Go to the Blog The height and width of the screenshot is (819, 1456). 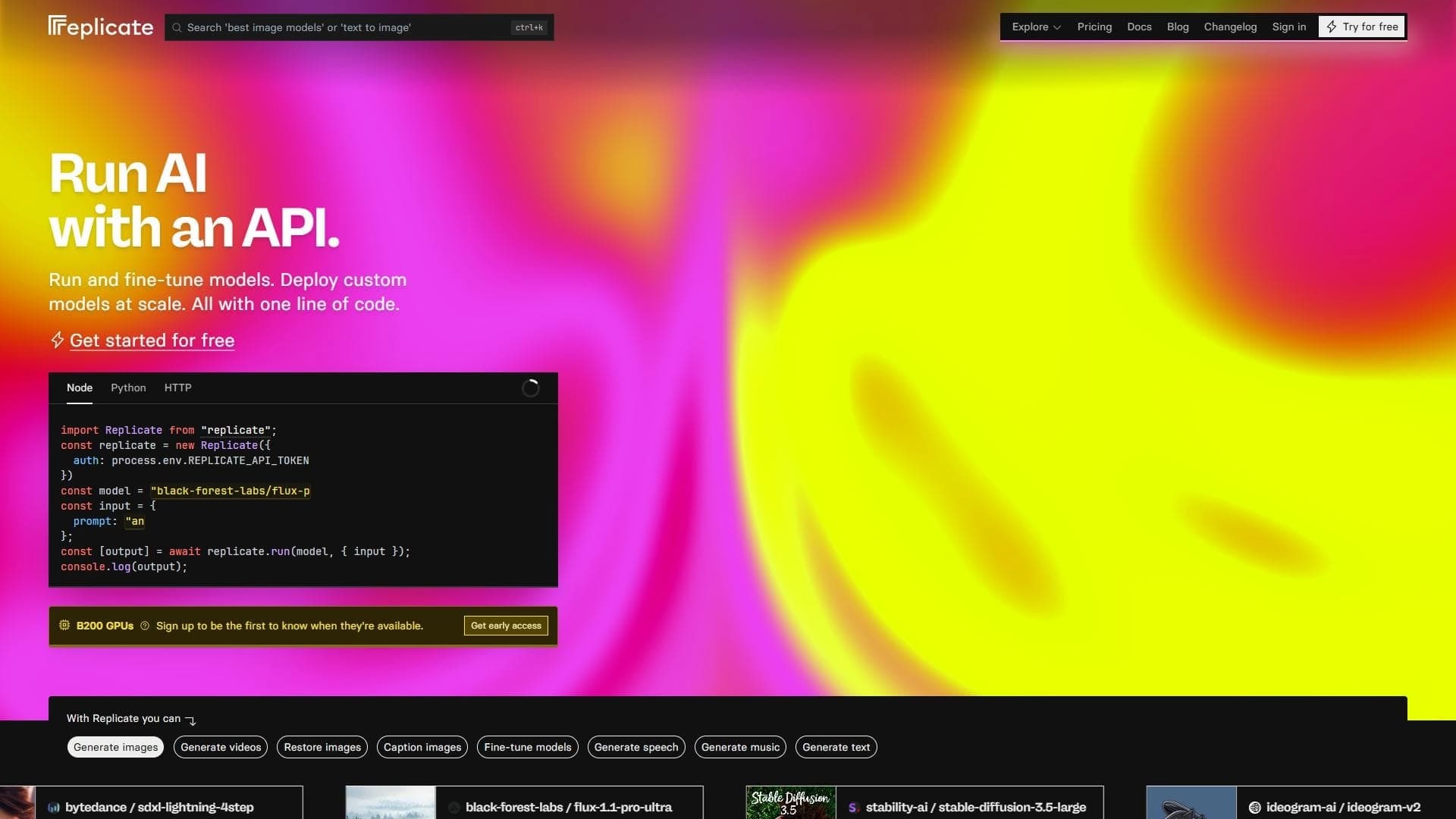(1178, 27)
